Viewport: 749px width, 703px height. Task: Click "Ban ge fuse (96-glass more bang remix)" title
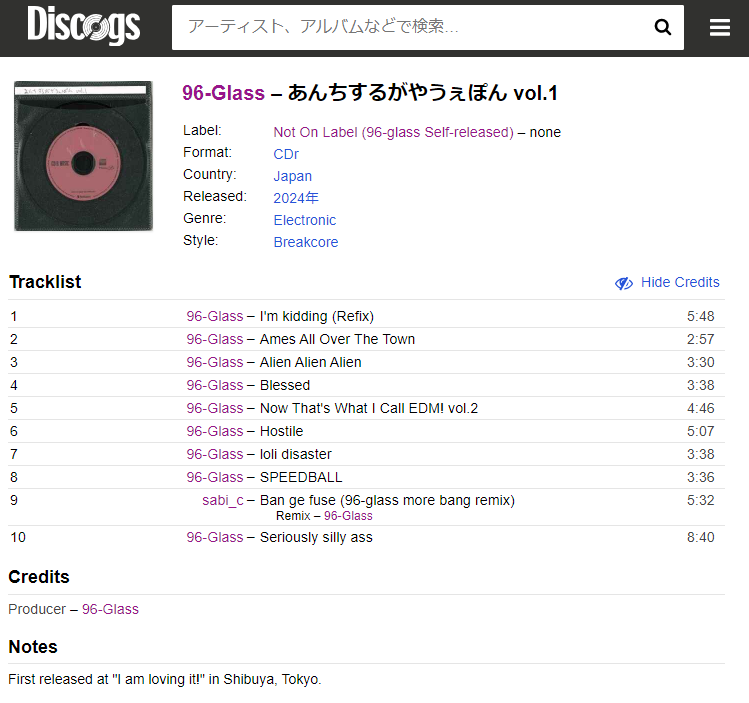[387, 500]
